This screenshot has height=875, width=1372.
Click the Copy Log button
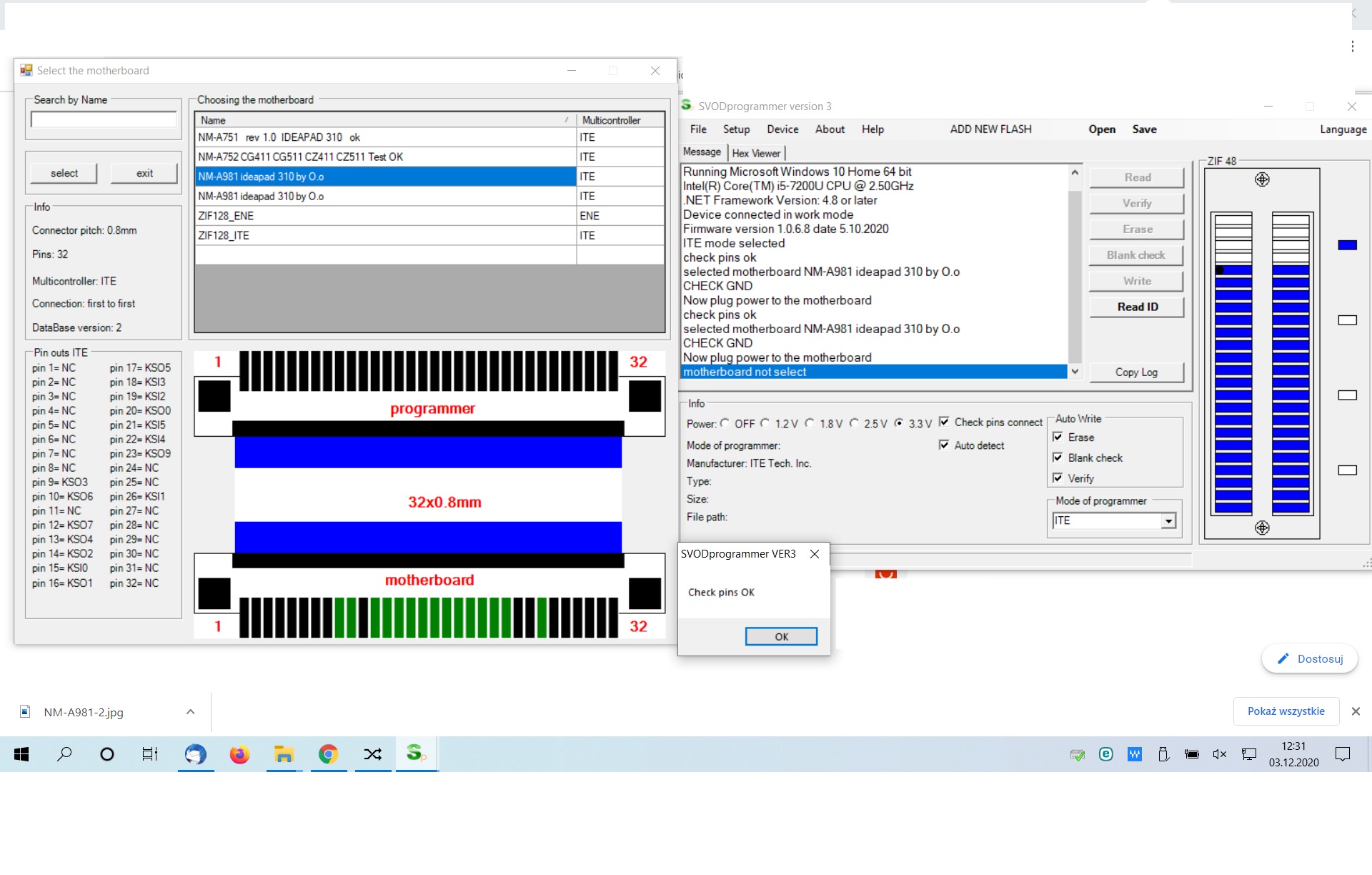click(1136, 372)
